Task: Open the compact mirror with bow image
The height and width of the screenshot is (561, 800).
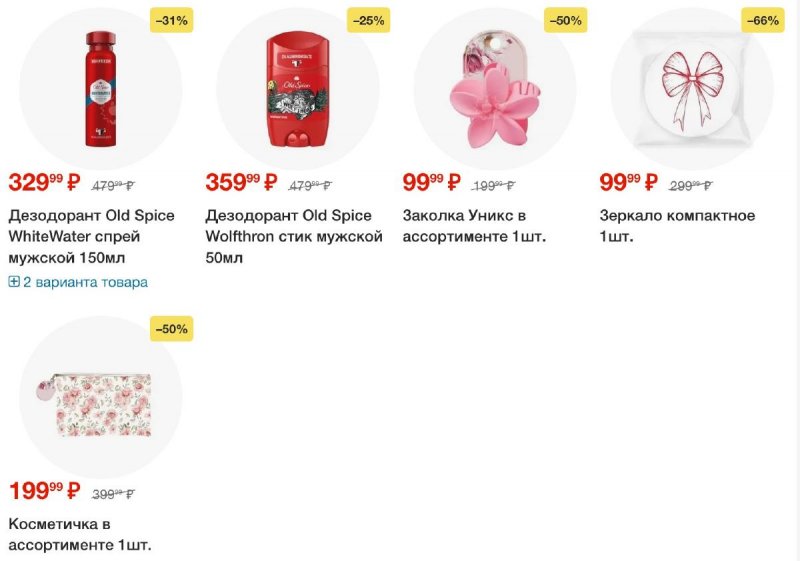Action: coord(692,89)
